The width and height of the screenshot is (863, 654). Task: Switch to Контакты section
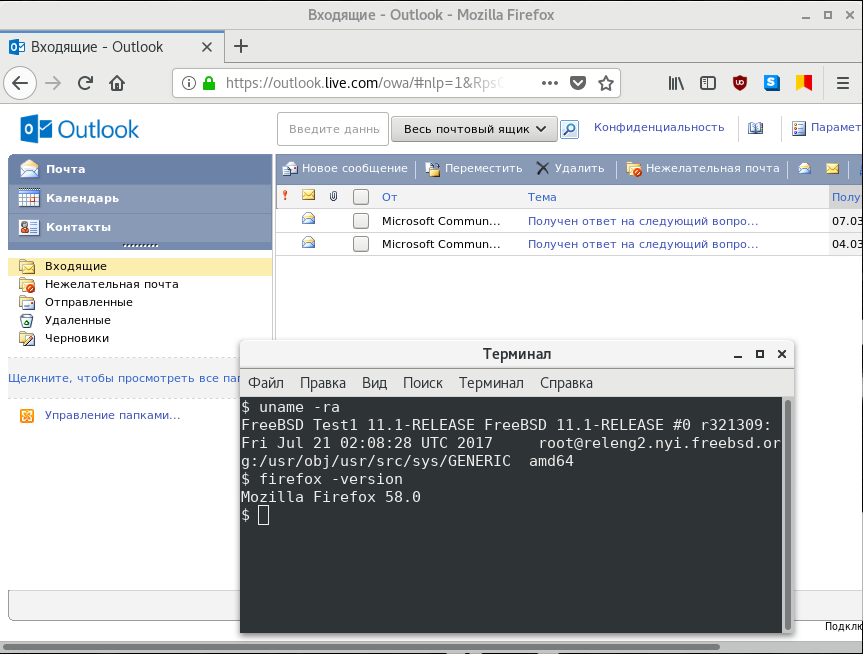coord(140,227)
